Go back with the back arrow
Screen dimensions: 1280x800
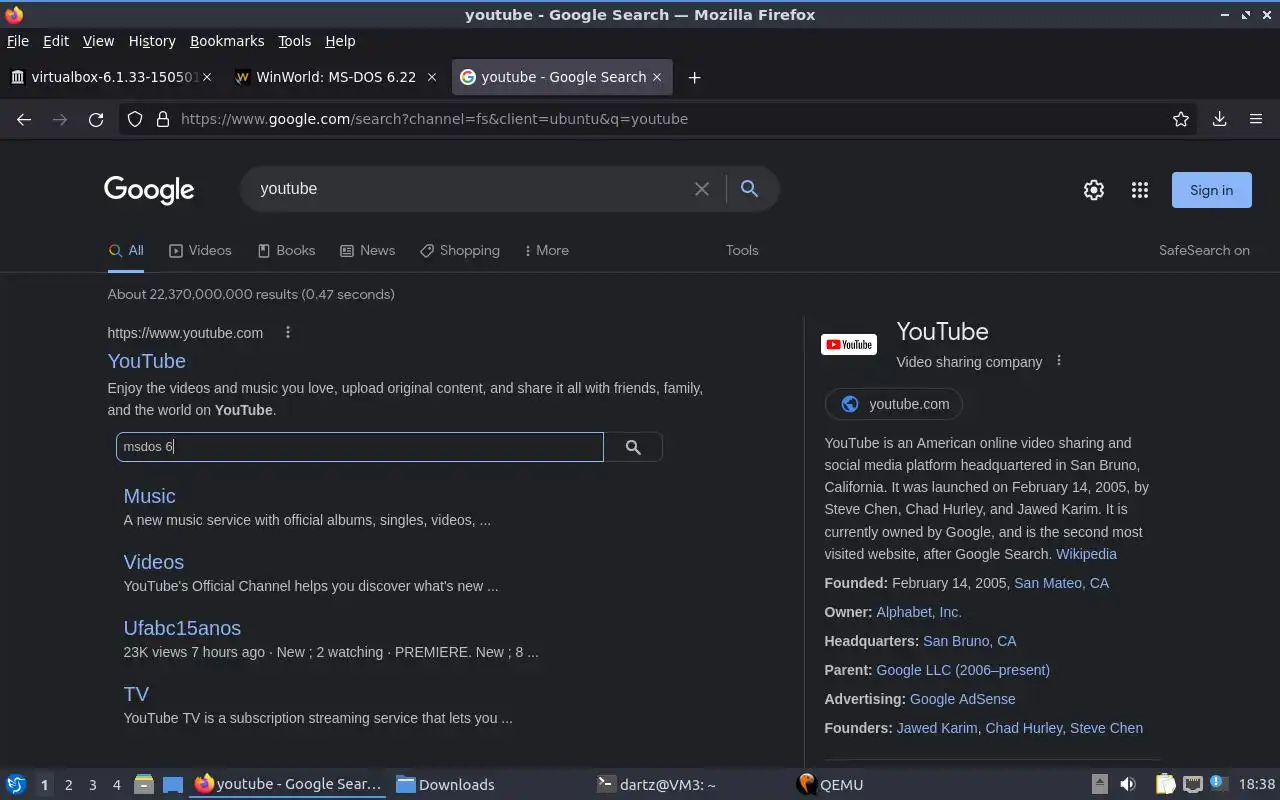click(24, 119)
